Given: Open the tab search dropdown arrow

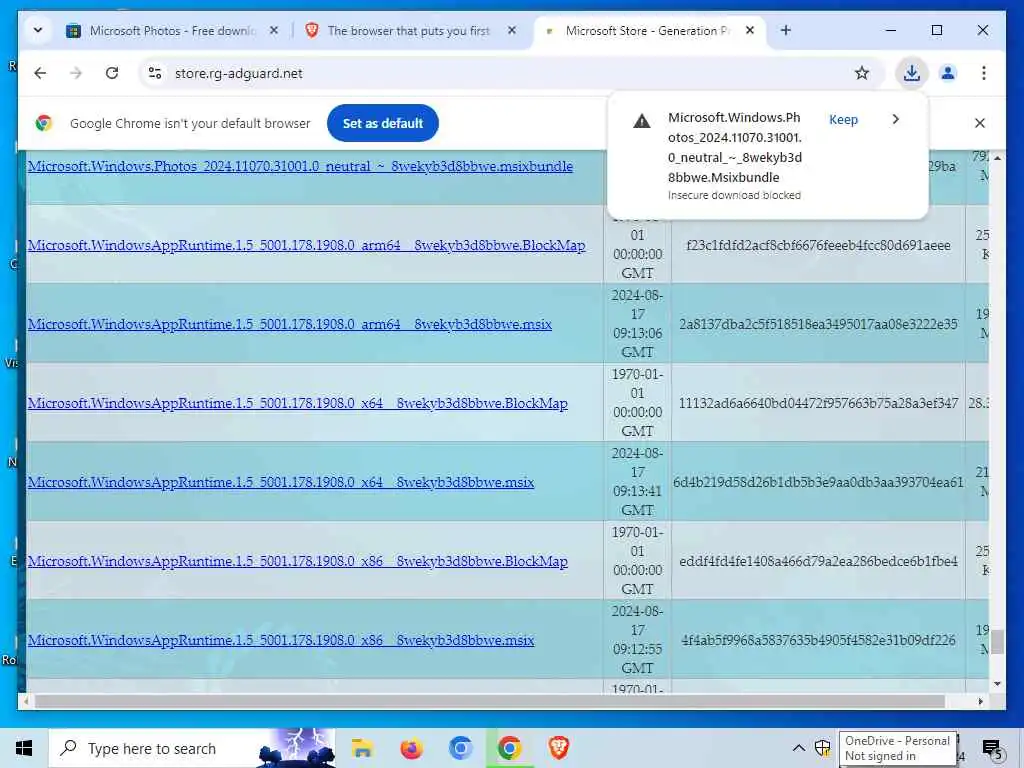Looking at the screenshot, I should coord(38,30).
